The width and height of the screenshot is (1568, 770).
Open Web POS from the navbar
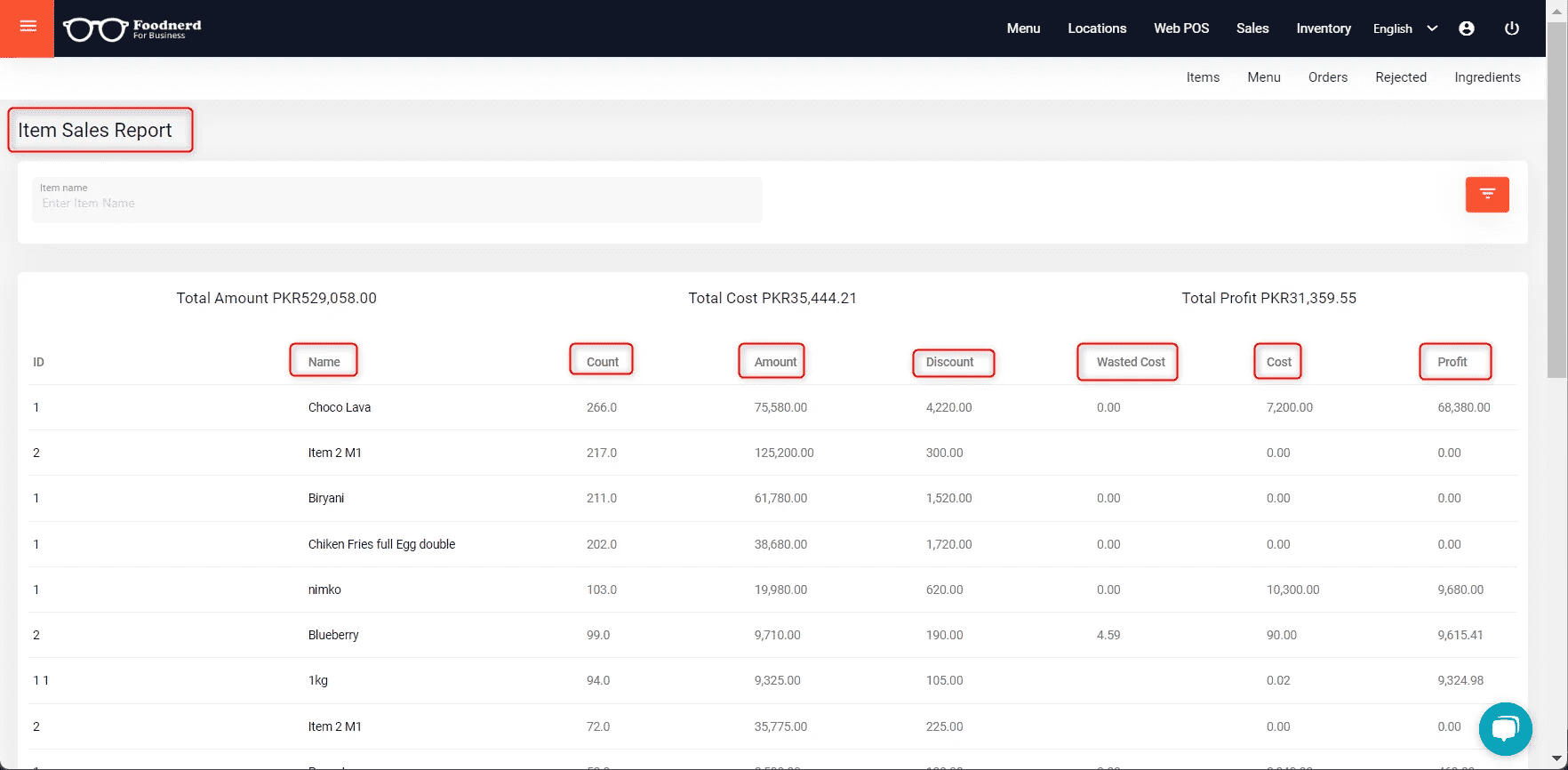pyautogui.click(x=1181, y=28)
